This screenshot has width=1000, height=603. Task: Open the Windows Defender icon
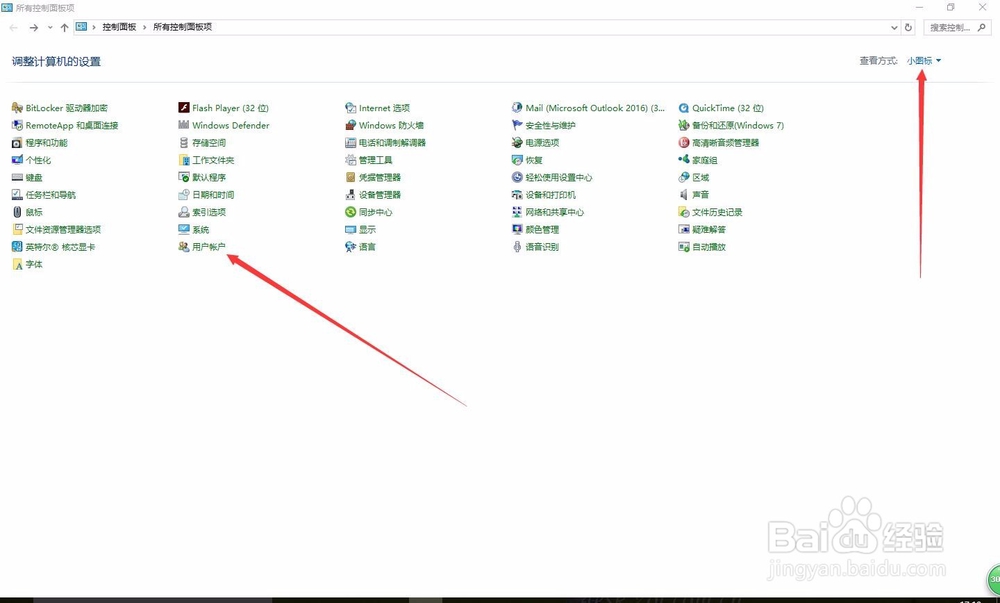coord(184,126)
